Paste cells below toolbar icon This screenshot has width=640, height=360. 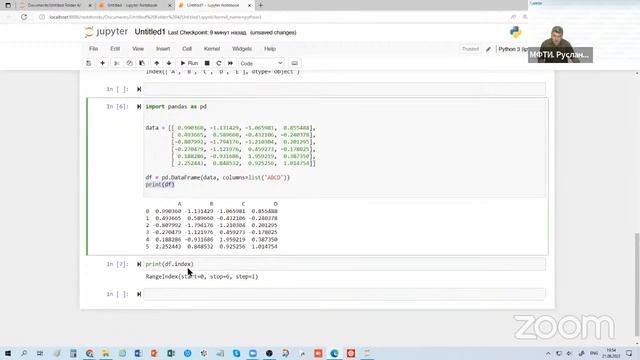[142, 63]
